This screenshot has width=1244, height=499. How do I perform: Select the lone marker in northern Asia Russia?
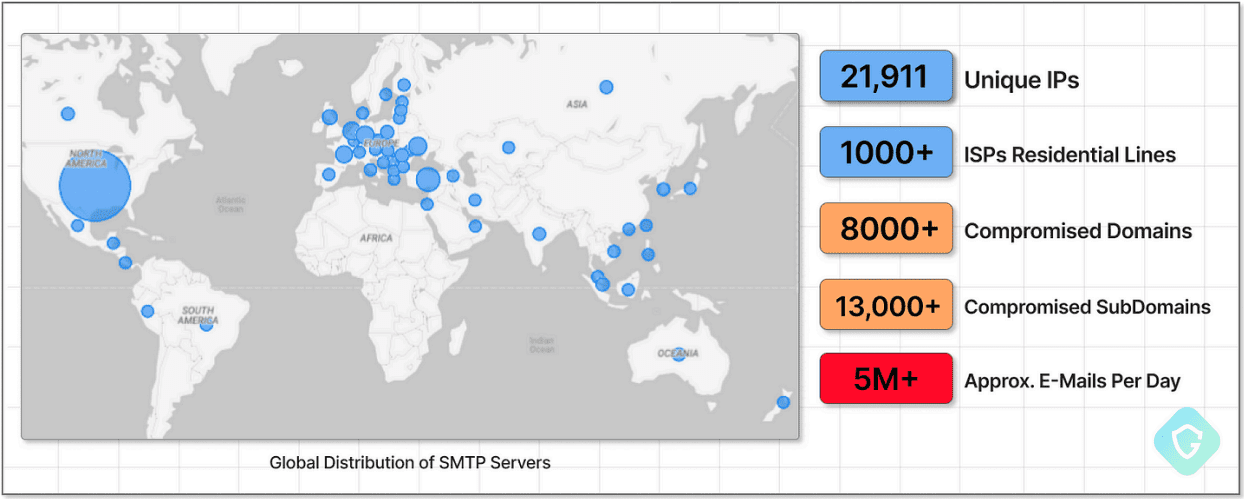click(x=606, y=87)
